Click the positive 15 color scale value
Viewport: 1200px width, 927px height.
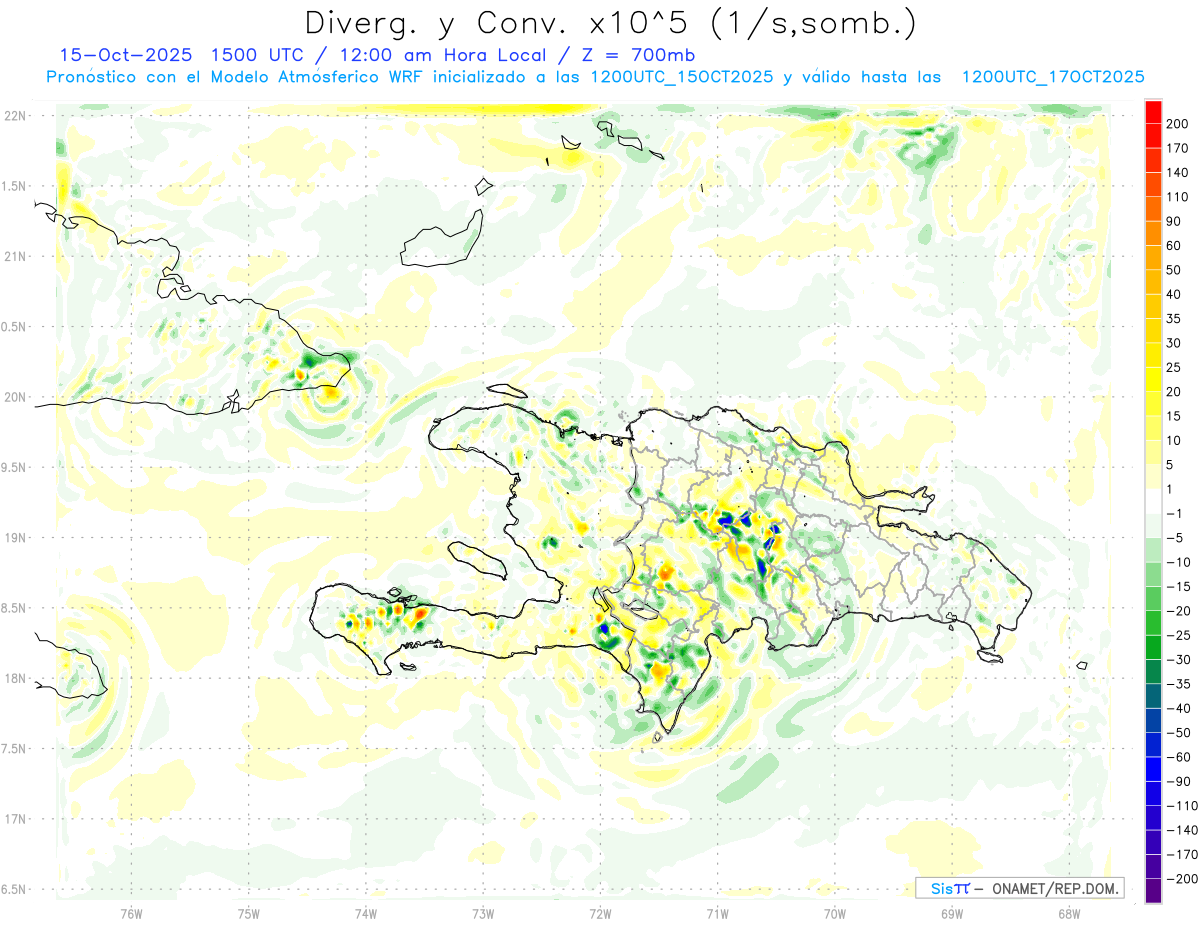click(1174, 417)
